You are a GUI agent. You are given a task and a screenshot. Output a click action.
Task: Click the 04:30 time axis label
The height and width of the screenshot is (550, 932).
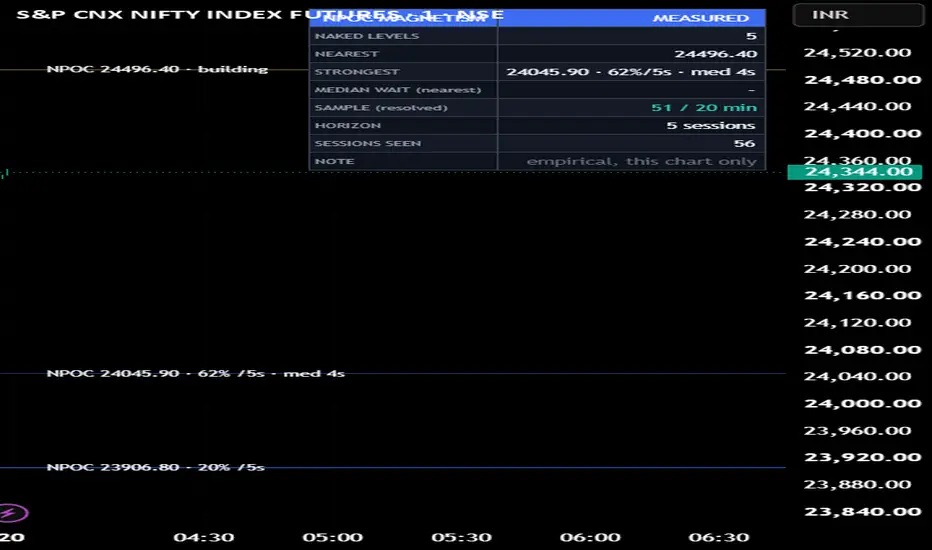203,538
